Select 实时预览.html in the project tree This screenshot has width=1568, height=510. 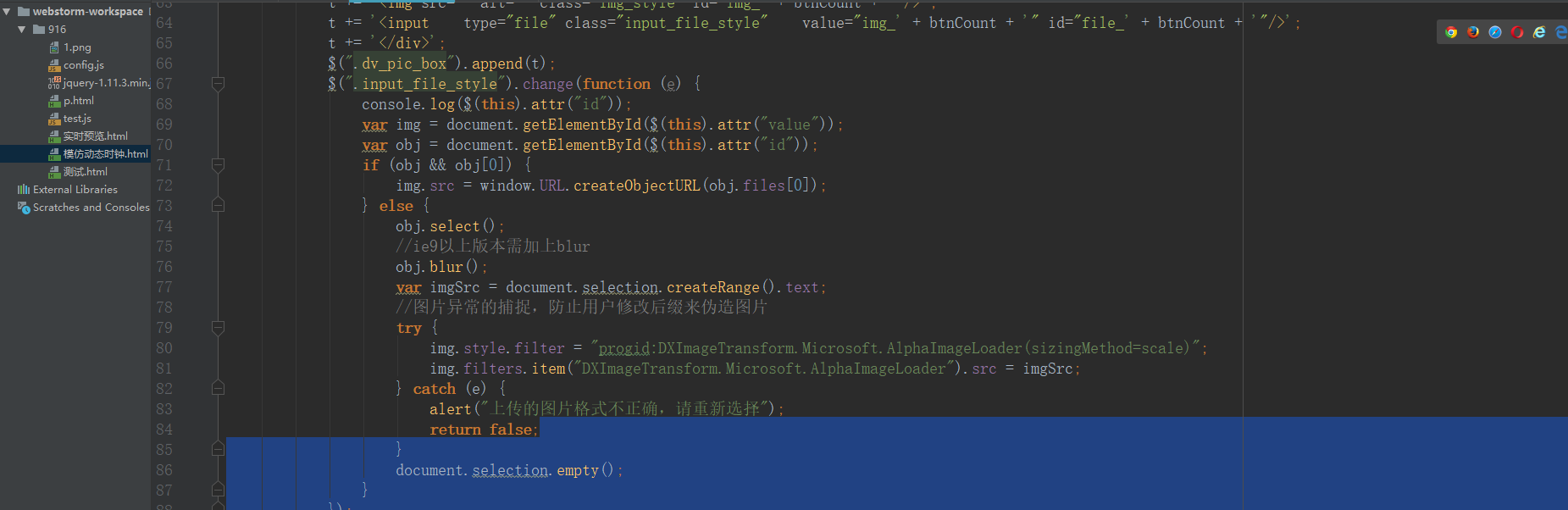pyautogui.click(x=96, y=136)
